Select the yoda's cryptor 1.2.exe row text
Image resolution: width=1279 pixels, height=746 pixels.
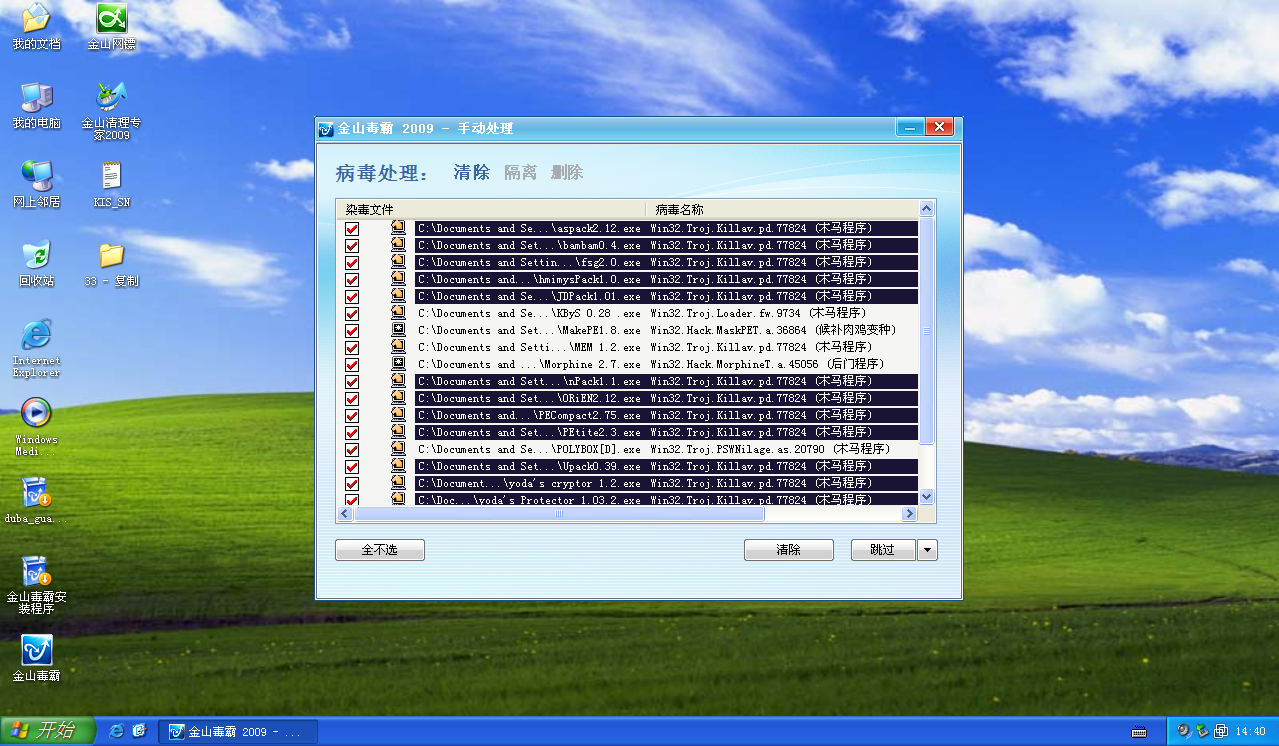pyautogui.click(x=529, y=483)
